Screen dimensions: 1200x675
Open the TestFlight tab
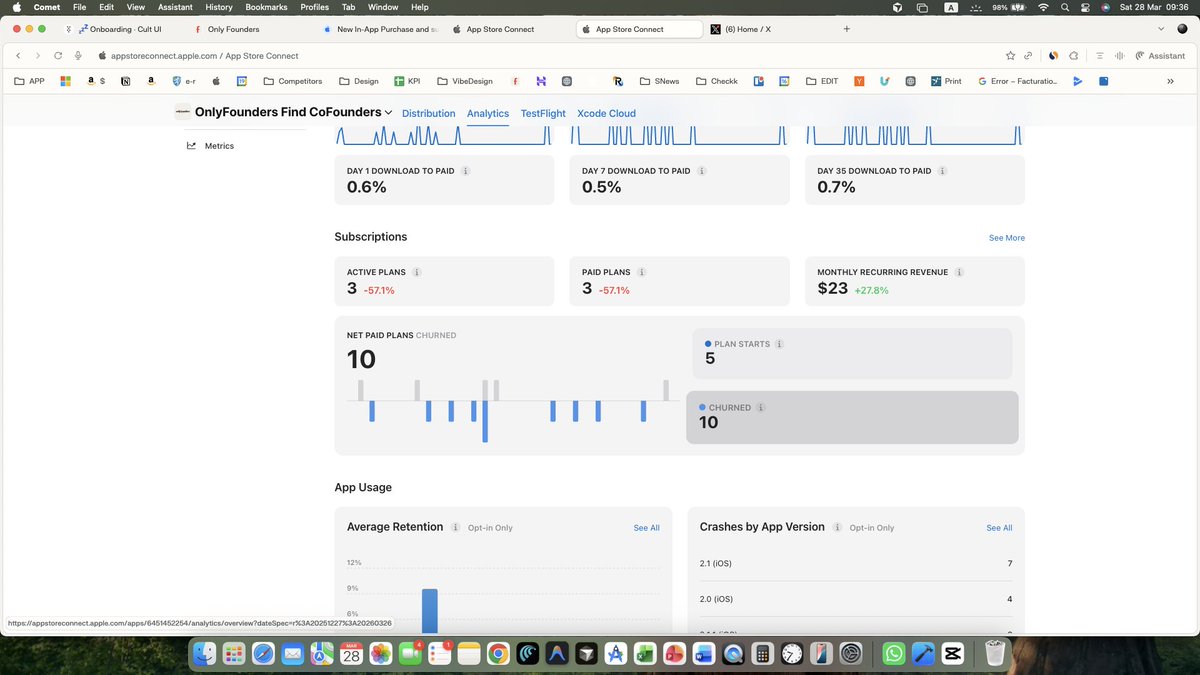tap(543, 113)
